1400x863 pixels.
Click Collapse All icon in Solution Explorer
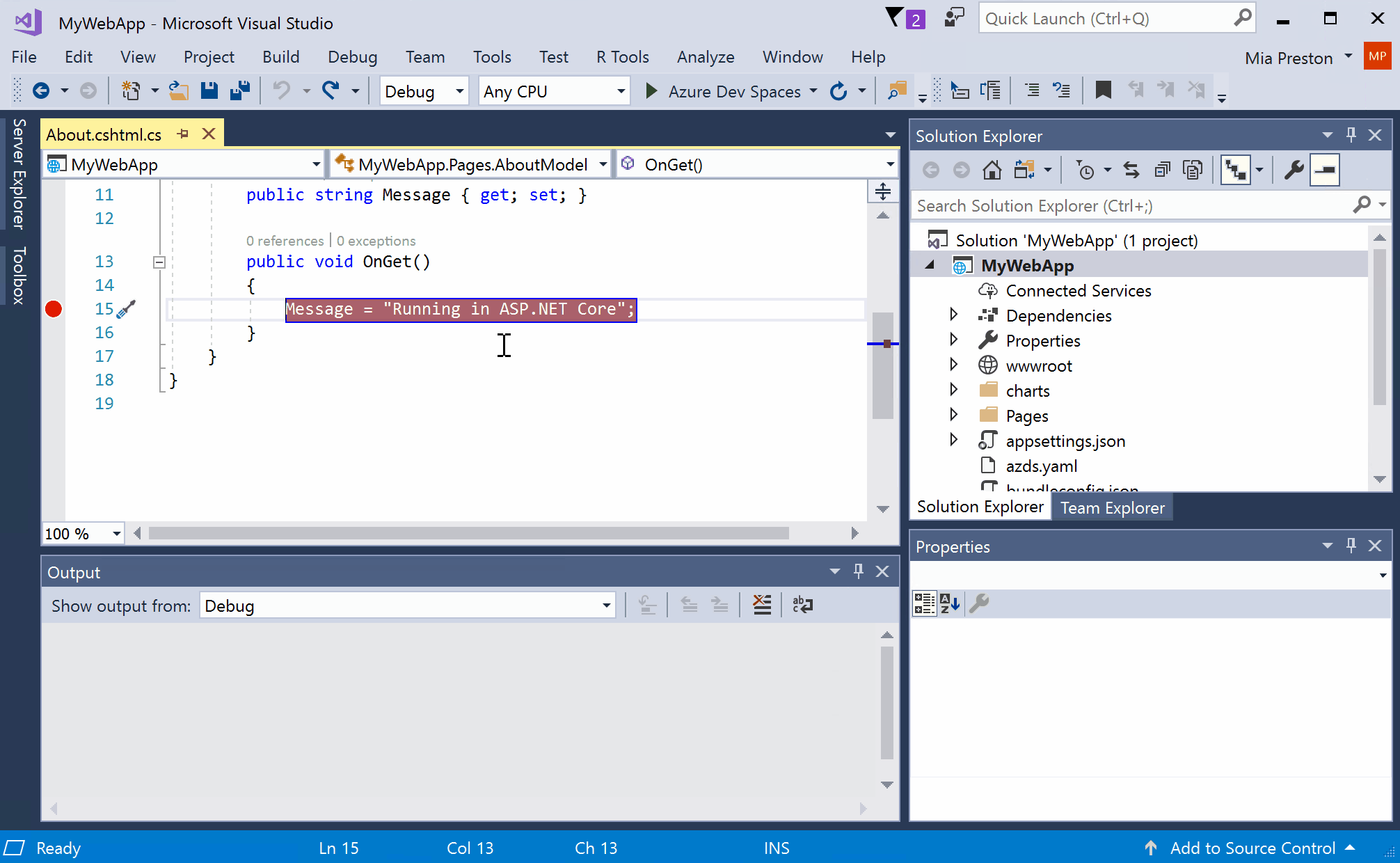click(1162, 170)
